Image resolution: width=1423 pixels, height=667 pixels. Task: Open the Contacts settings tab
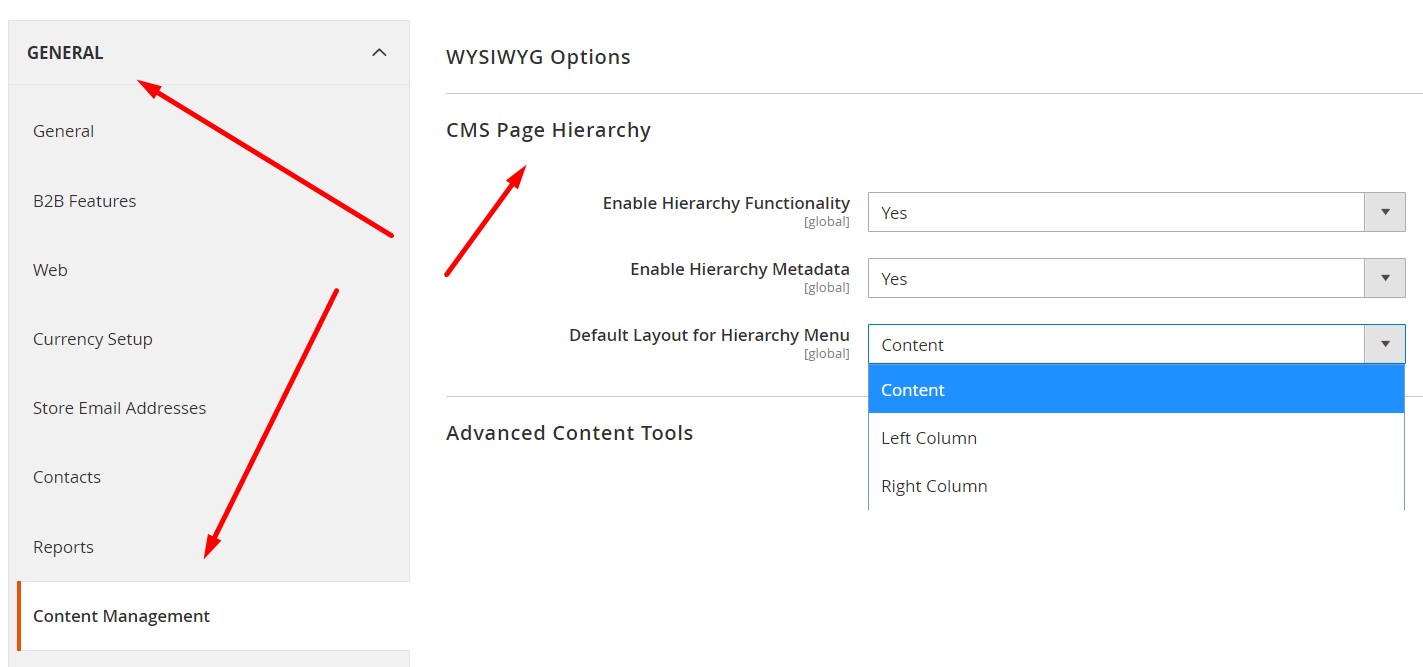(x=67, y=477)
